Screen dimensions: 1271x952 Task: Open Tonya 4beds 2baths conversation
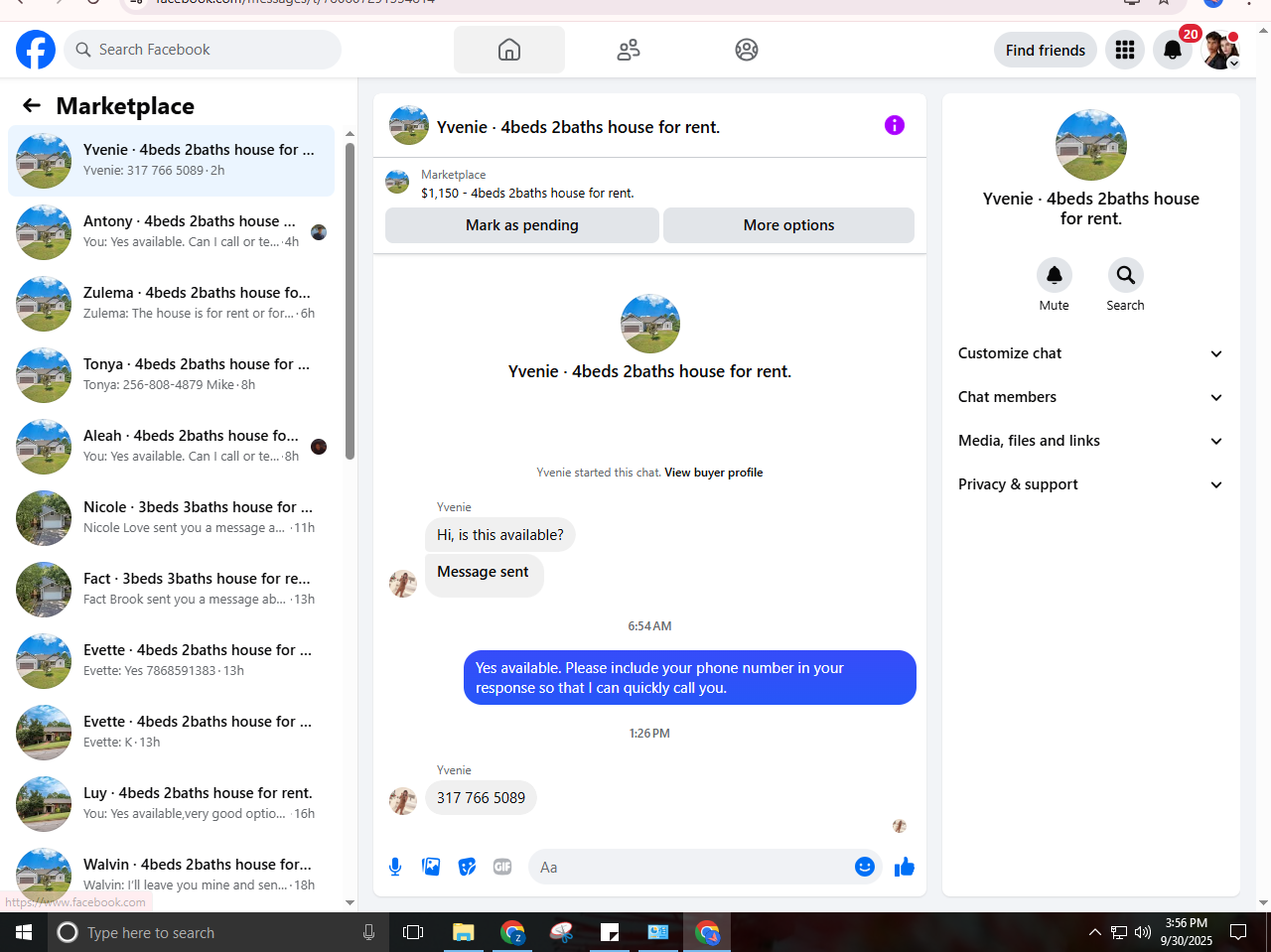pos(171,375)
